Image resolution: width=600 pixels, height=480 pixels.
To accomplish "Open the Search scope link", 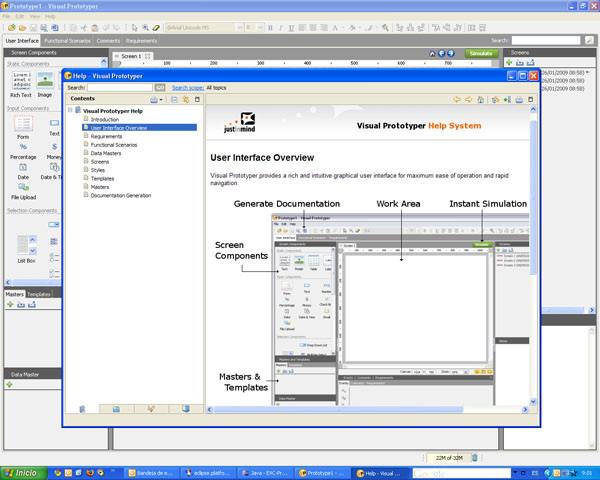I will [188, 88].
